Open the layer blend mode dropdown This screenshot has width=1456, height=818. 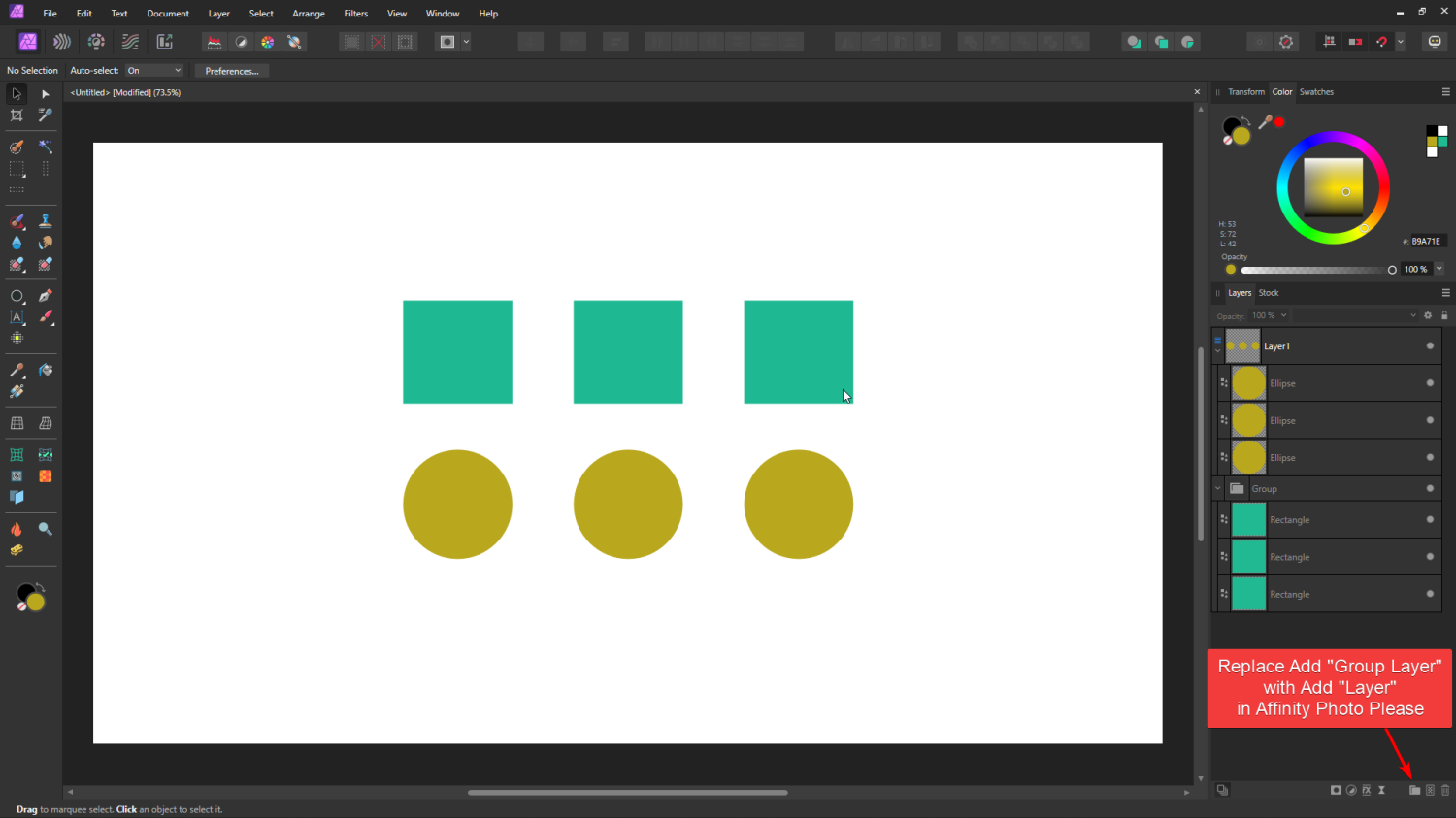click(x=1356, y=315)
